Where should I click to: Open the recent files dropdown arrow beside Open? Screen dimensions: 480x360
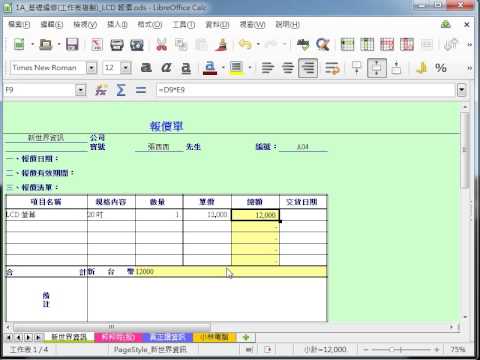point(59,44)
